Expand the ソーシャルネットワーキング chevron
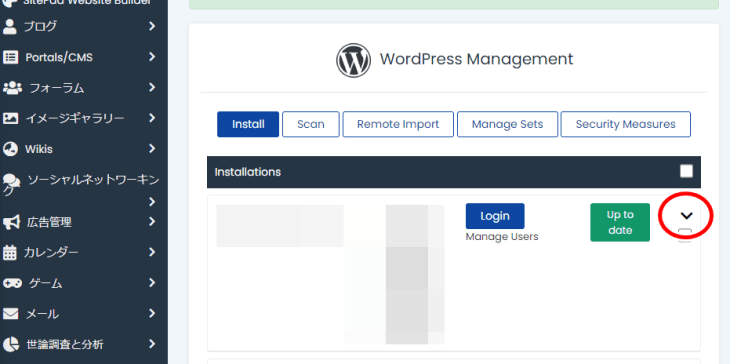This screenshot has height=364, width=730. (x=152, y=202)
